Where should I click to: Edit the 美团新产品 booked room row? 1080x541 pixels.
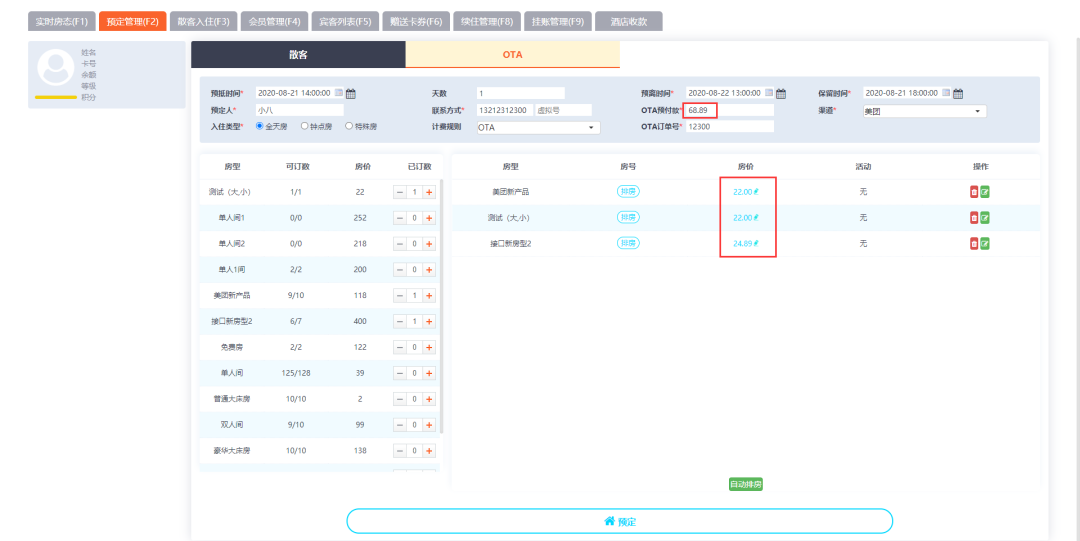click(985, 192)
